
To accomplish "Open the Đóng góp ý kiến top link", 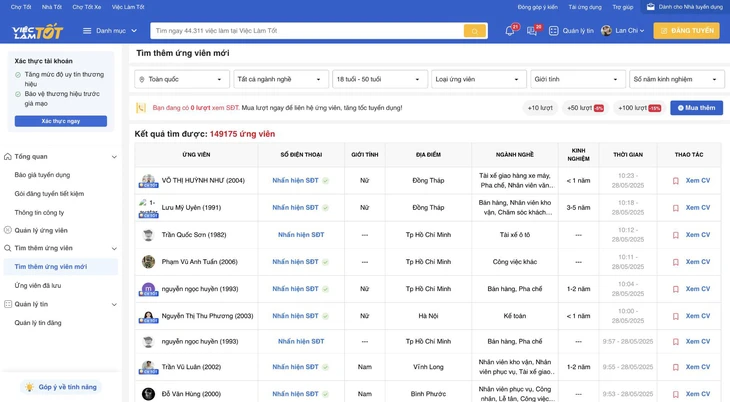I will point(538,7).
